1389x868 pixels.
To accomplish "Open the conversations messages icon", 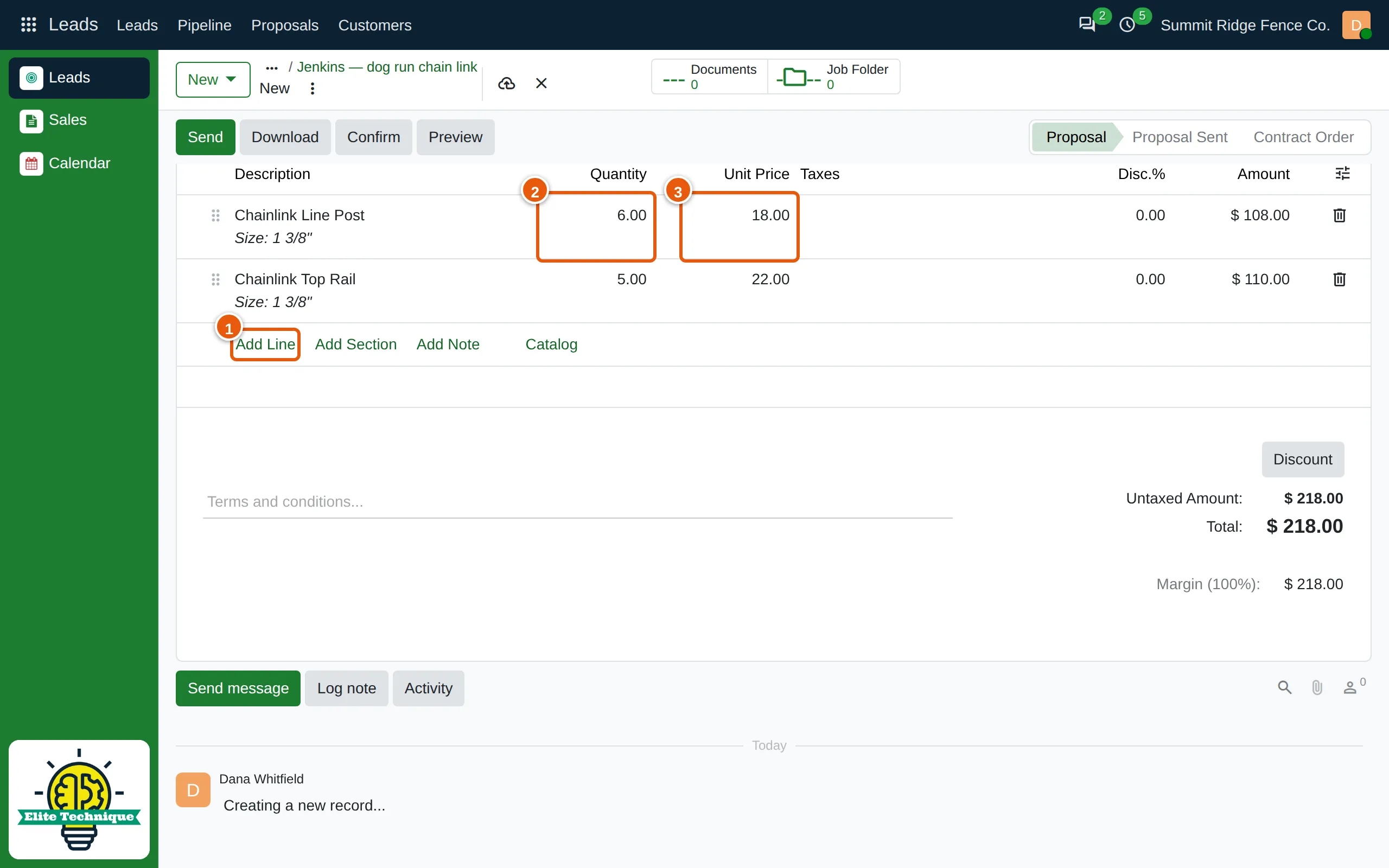I will coord(1087,25).
